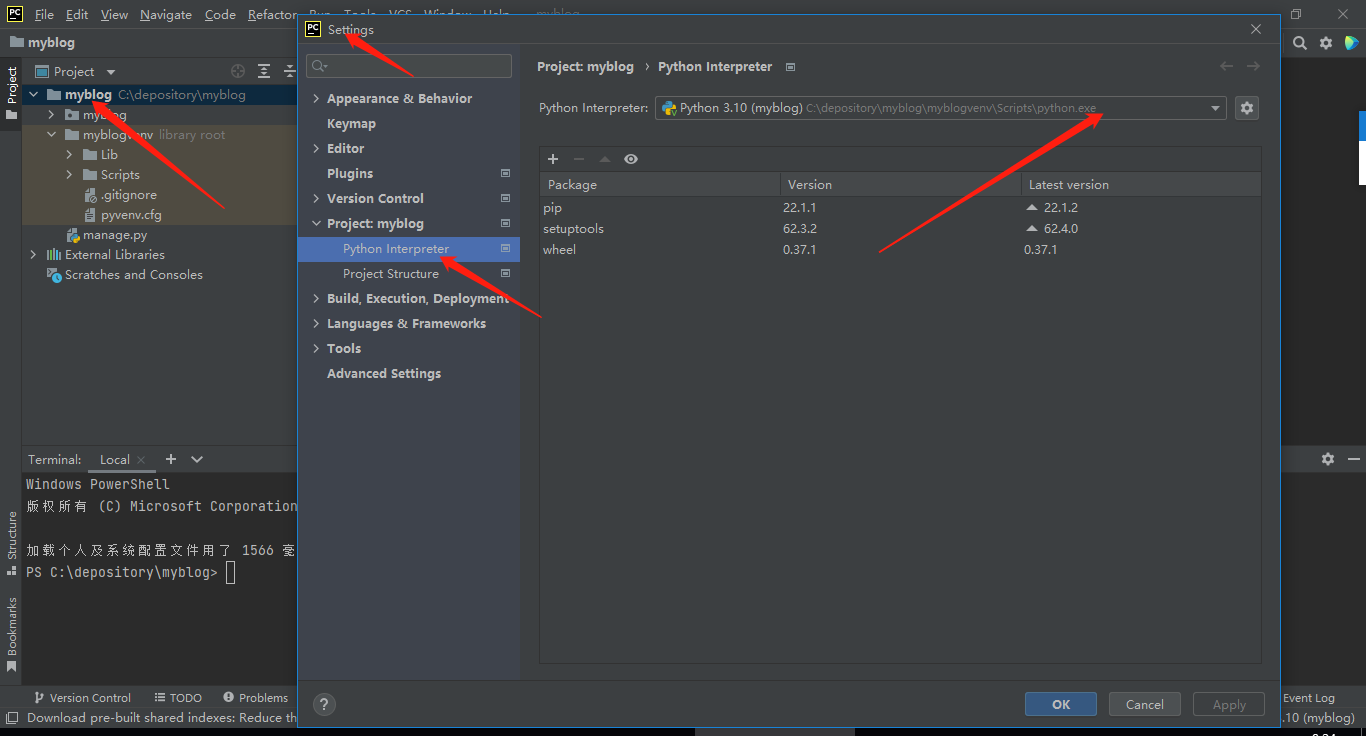This screenshot has width=1366, height=736.
Task: Collapse the myblog root project folder
Action: pyautogui.click(x=34, y=95)
